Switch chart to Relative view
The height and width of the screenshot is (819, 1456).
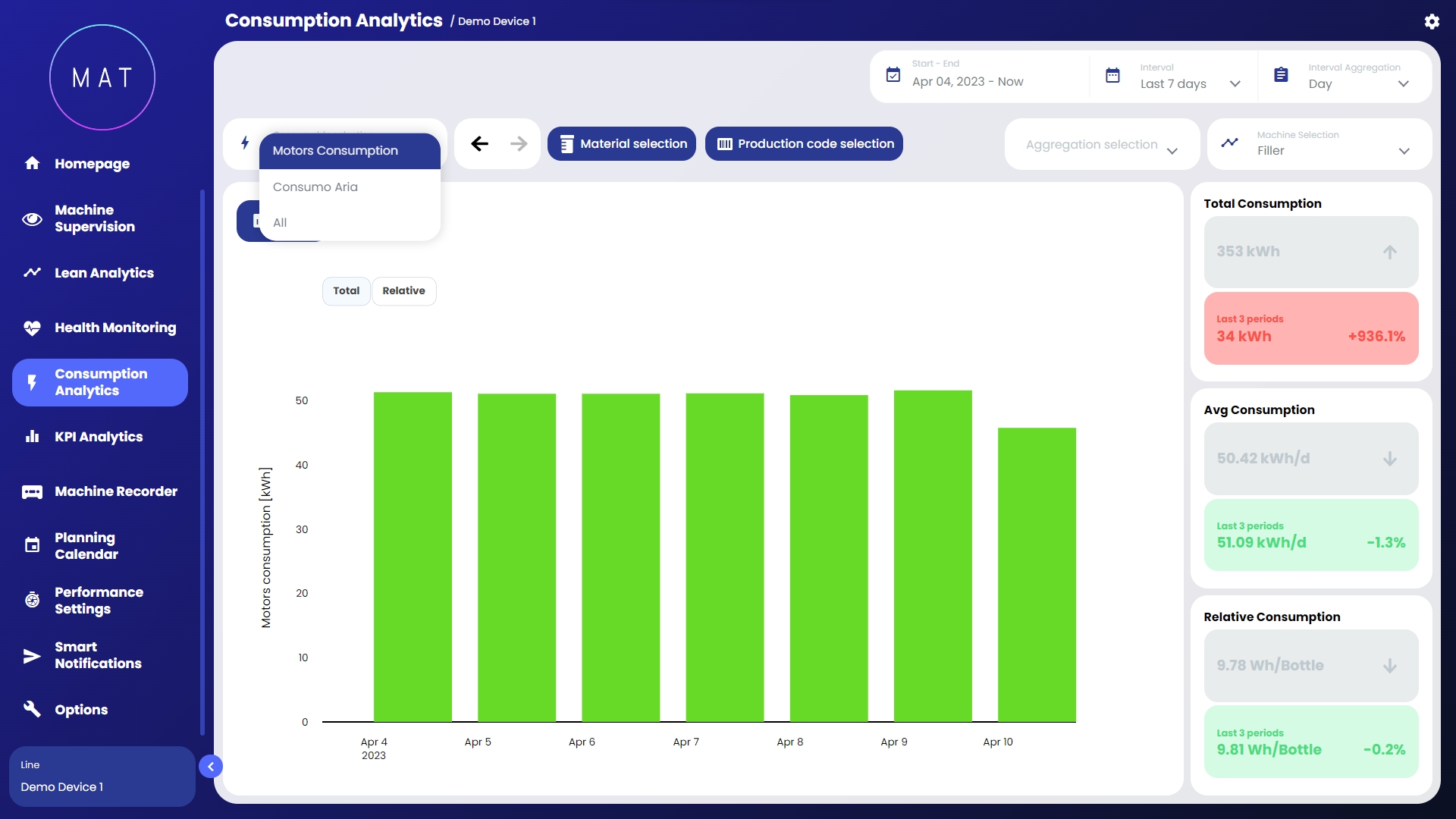point(403,291)
